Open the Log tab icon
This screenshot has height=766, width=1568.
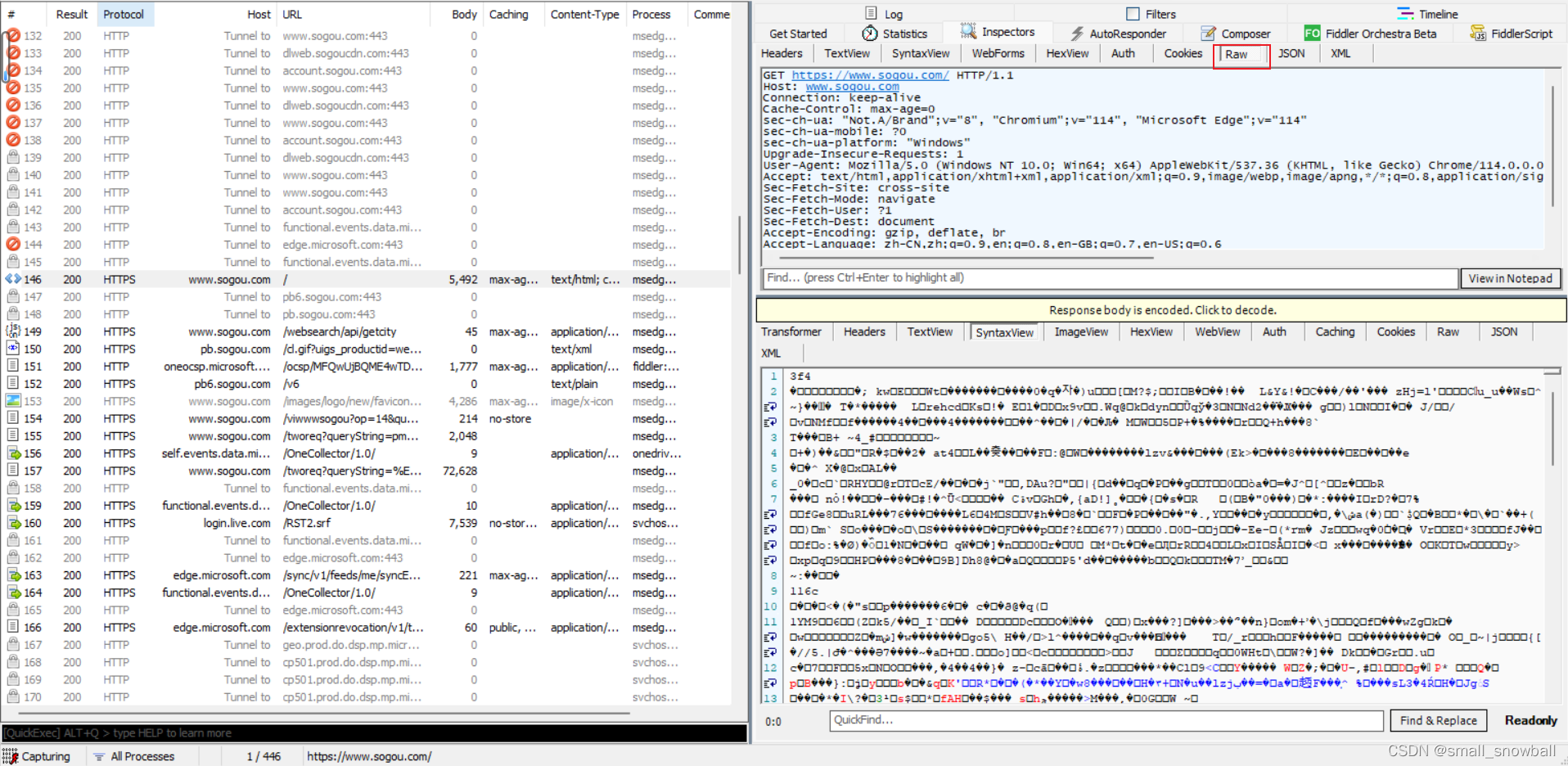[872, 14]
